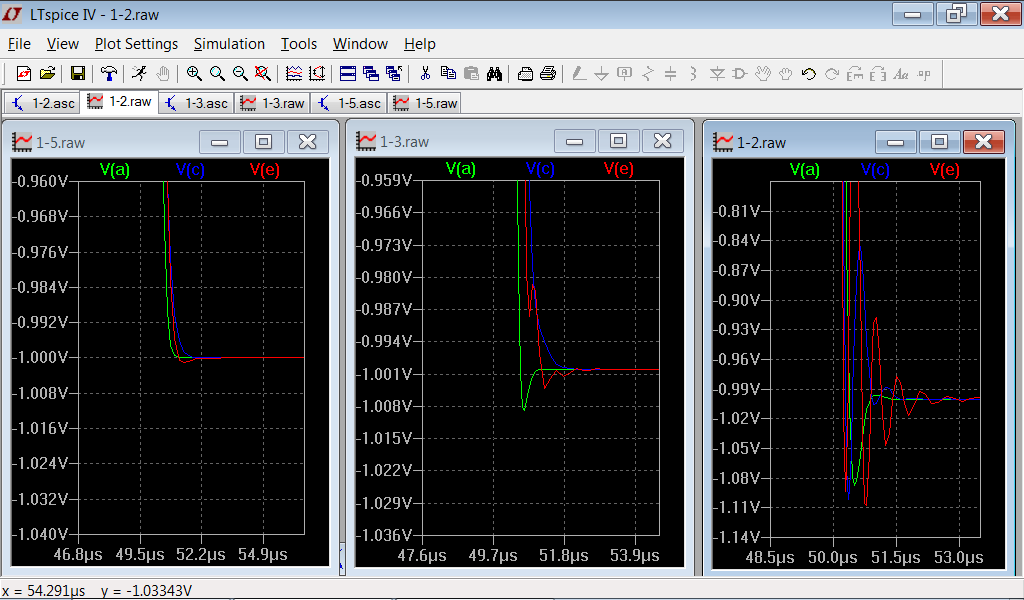Image resolution: width=1024 pixels, height=600 pixels.
Task: Maximize the 1-3.raw plot window
Action: click(618, 141)
